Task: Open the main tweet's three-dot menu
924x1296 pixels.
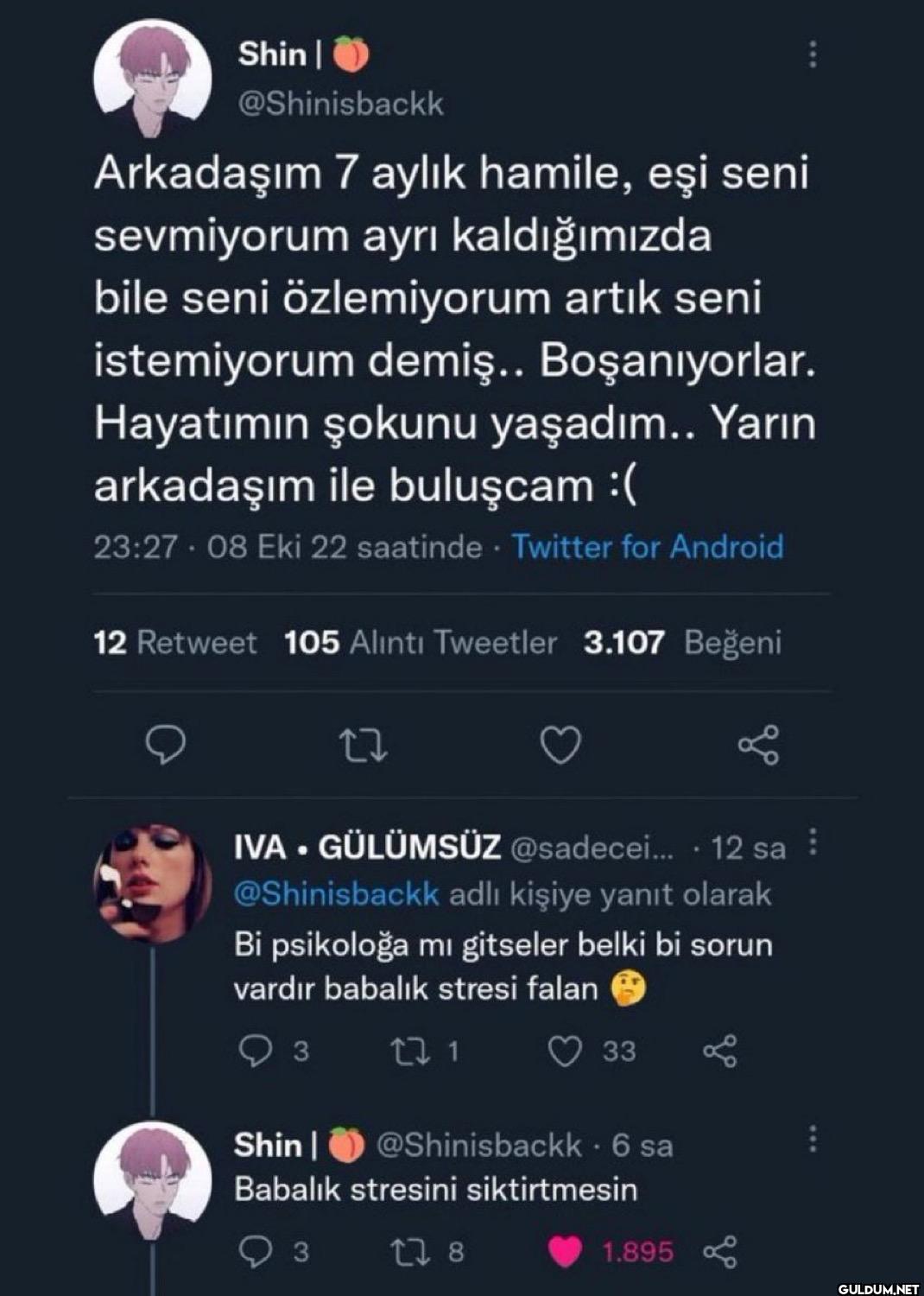Action: point(812,54)
